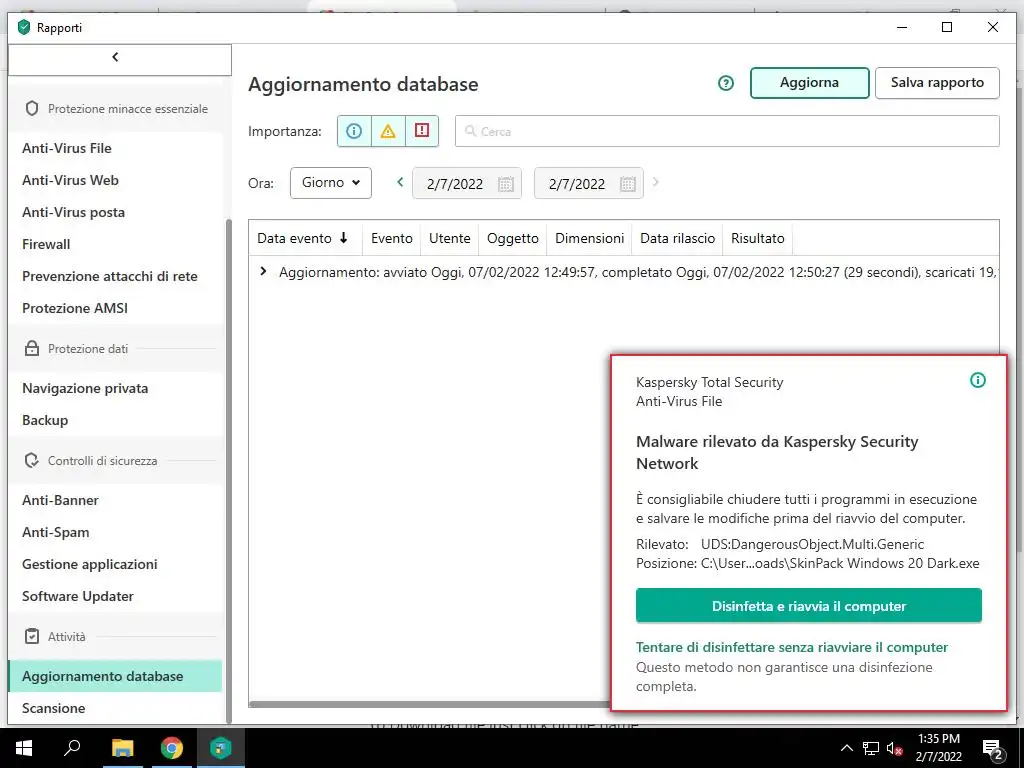Open File Explorer from the taskbar
The image size is (1024, 768).
[x=122, y=748]
